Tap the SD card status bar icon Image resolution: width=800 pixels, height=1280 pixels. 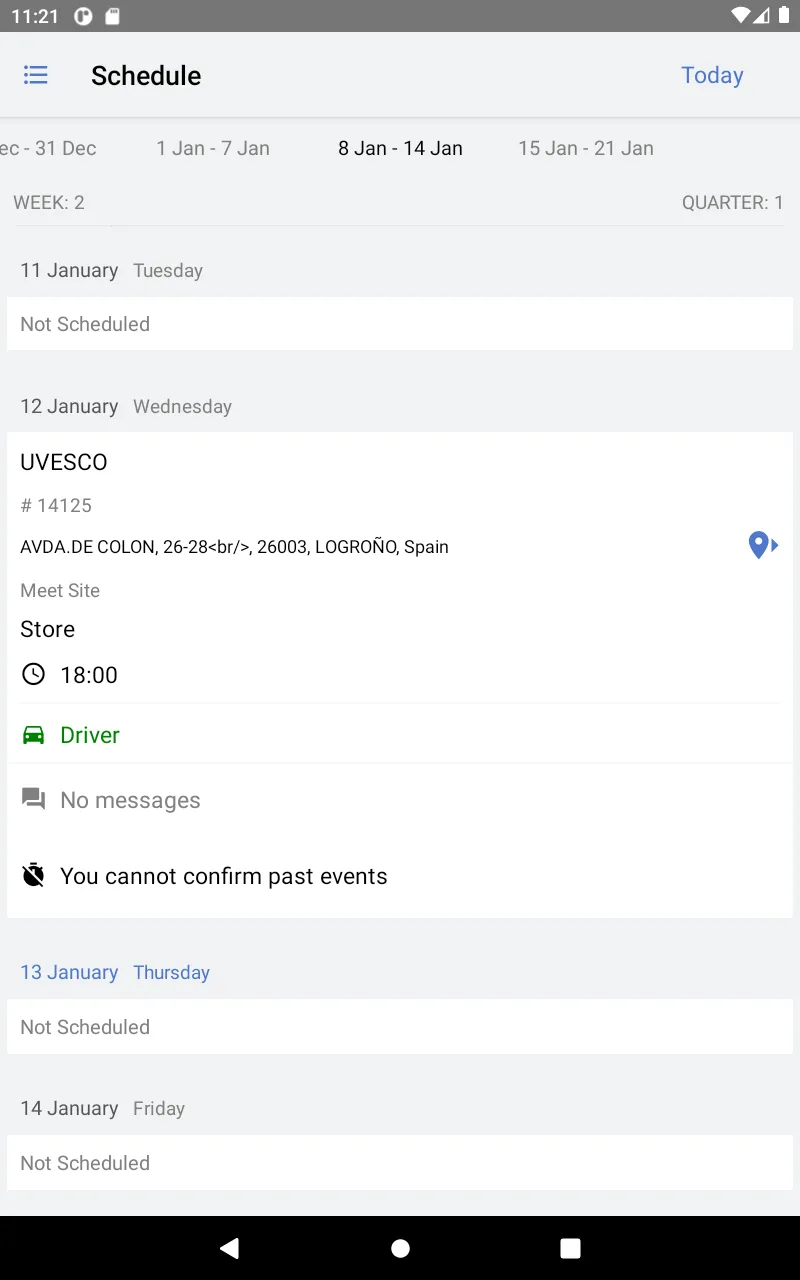[x=112, y=16]
